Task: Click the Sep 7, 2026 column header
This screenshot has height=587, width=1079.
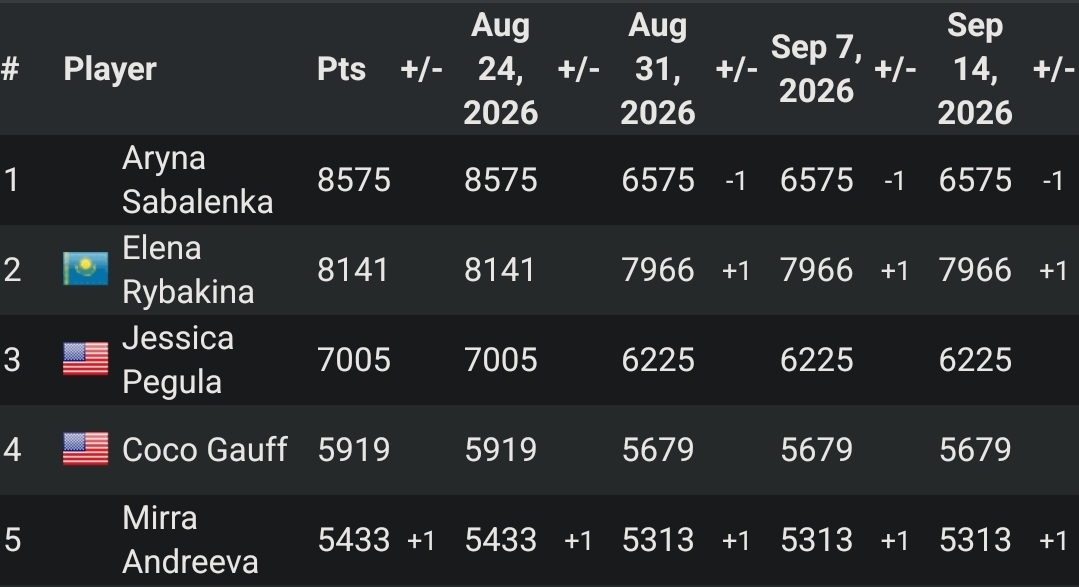Action: click(x=816, y=69)
